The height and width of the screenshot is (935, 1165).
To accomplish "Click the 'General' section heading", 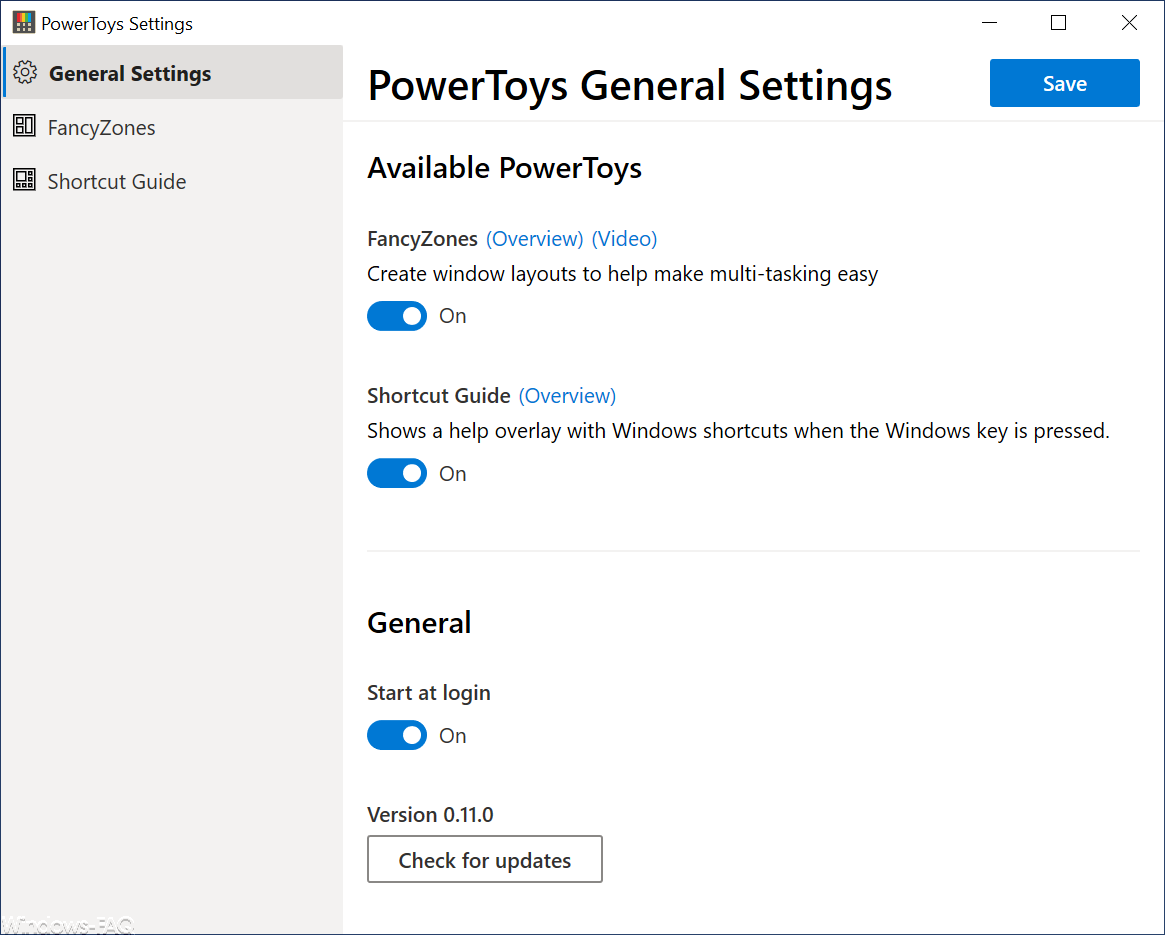I will (419, 623).
